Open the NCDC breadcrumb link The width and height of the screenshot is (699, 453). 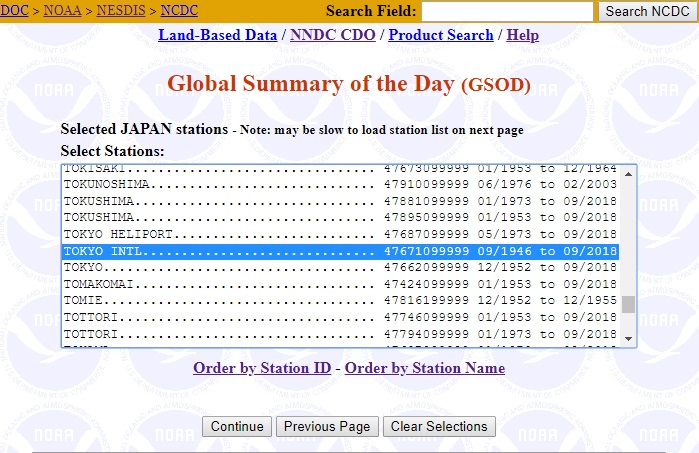point(179,10)
